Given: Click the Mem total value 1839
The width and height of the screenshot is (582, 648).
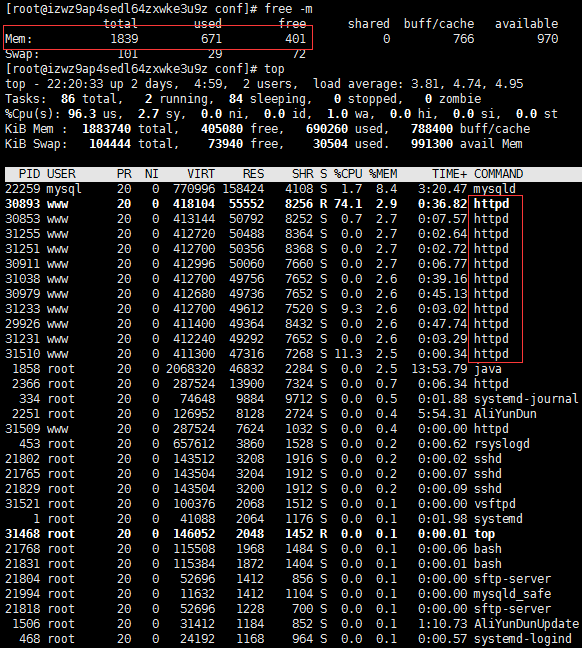Looking at the screenshot, I should 124,39.
